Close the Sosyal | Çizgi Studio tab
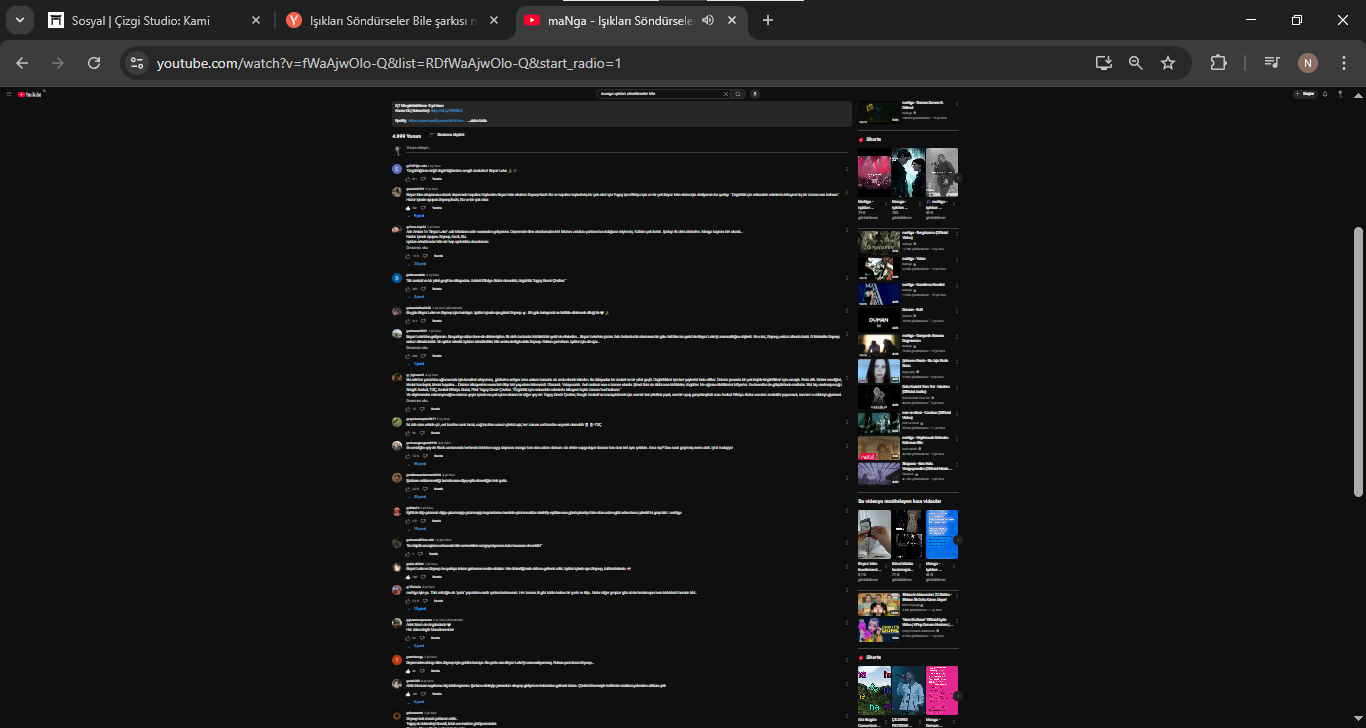 point(256,20)
